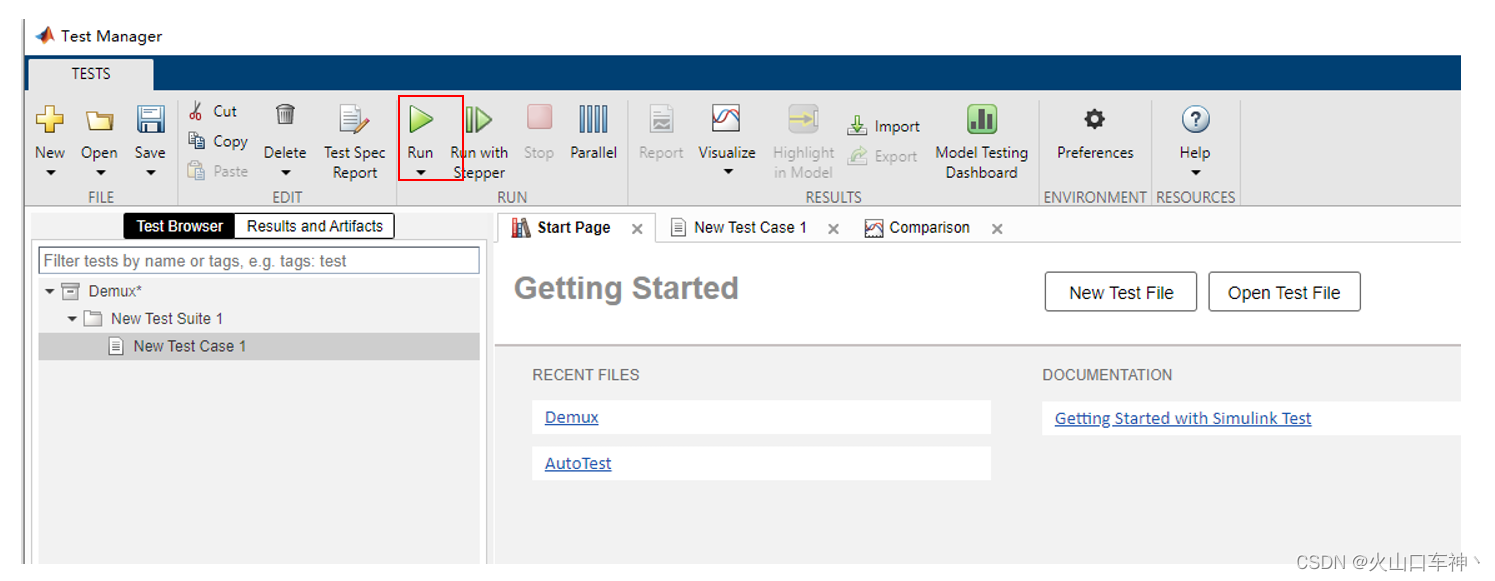Import test results
The image size is (1495, 581).
[x=883, y=126]
